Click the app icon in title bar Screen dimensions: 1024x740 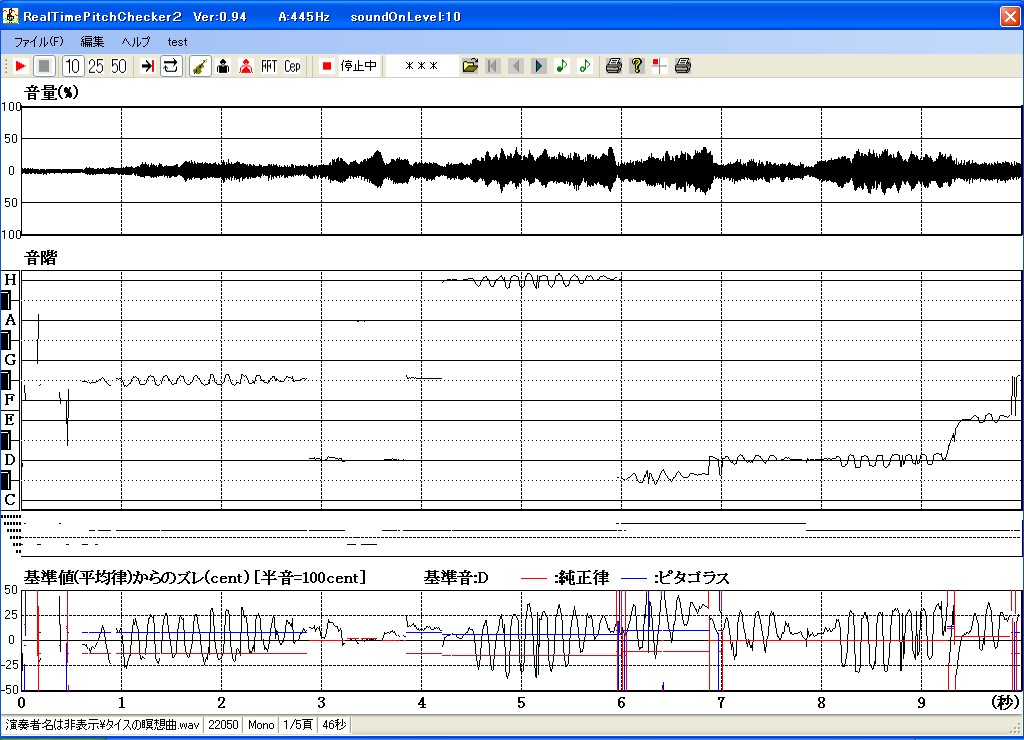[x=10, y=16]
